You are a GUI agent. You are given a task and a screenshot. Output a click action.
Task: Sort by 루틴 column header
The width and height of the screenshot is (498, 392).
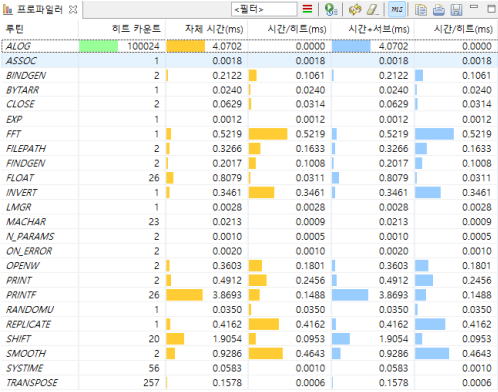[39, 29]
